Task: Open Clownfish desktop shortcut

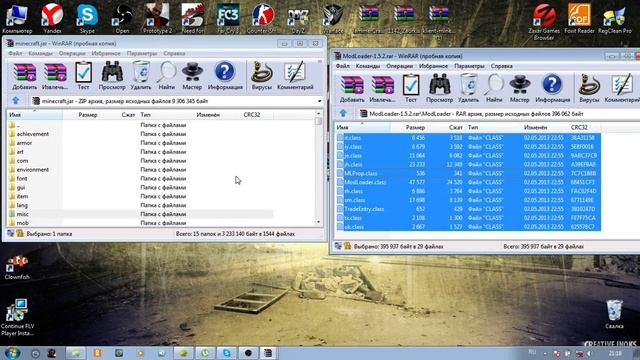Action: (17, 267)
